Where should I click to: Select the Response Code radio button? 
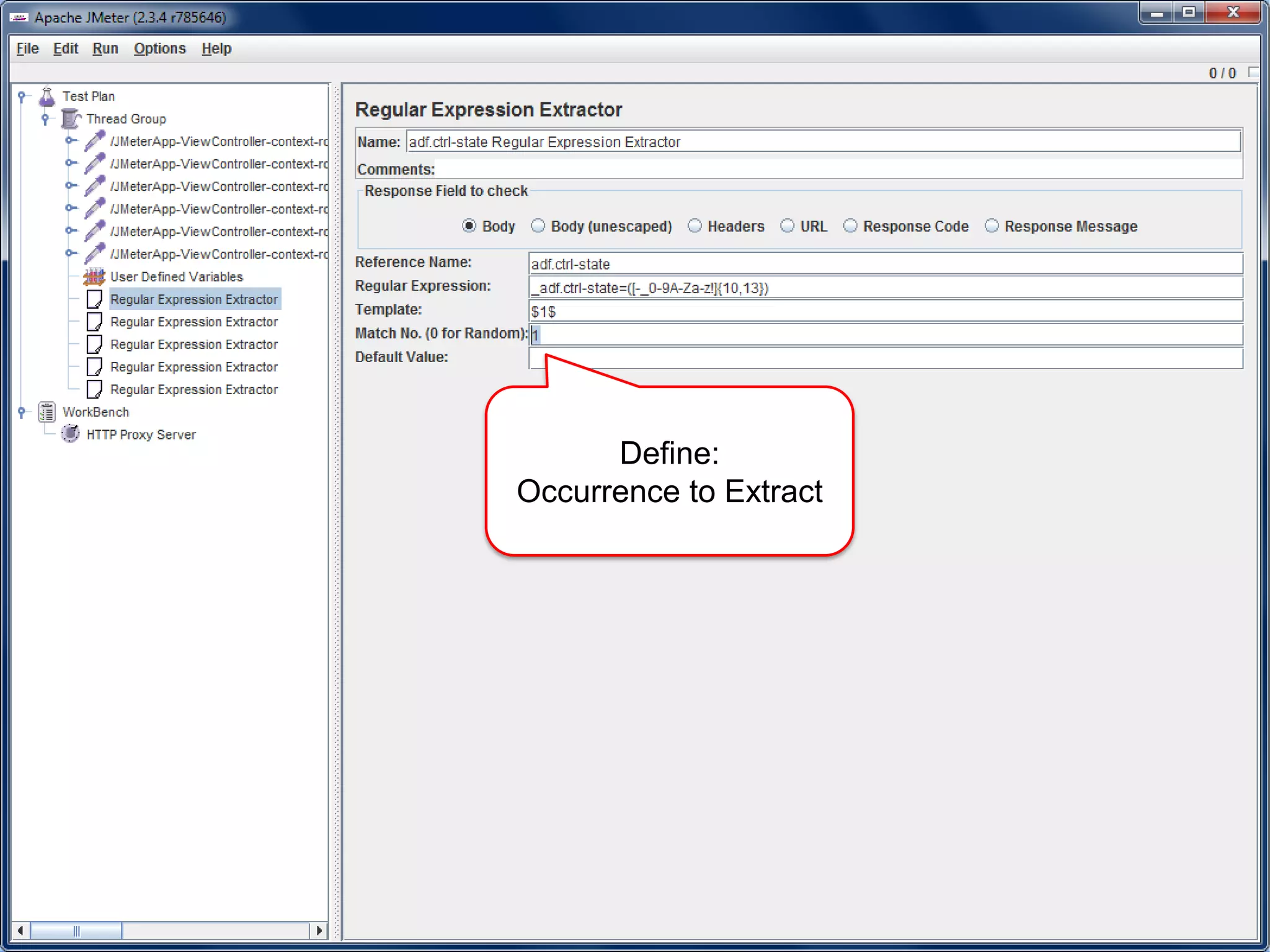pos(851,226)
